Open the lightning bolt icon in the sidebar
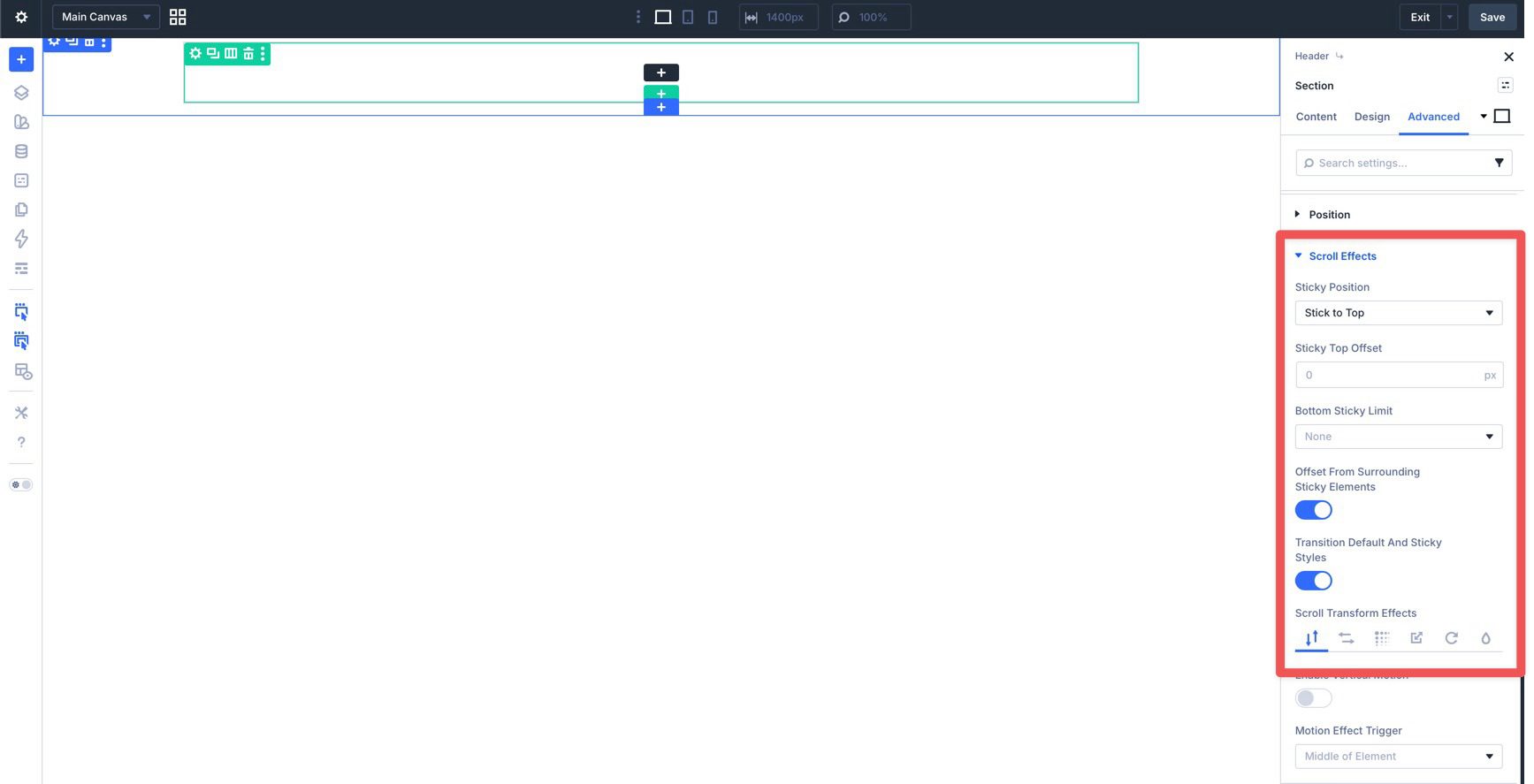1534x784 pixels. tap(21, 239)
